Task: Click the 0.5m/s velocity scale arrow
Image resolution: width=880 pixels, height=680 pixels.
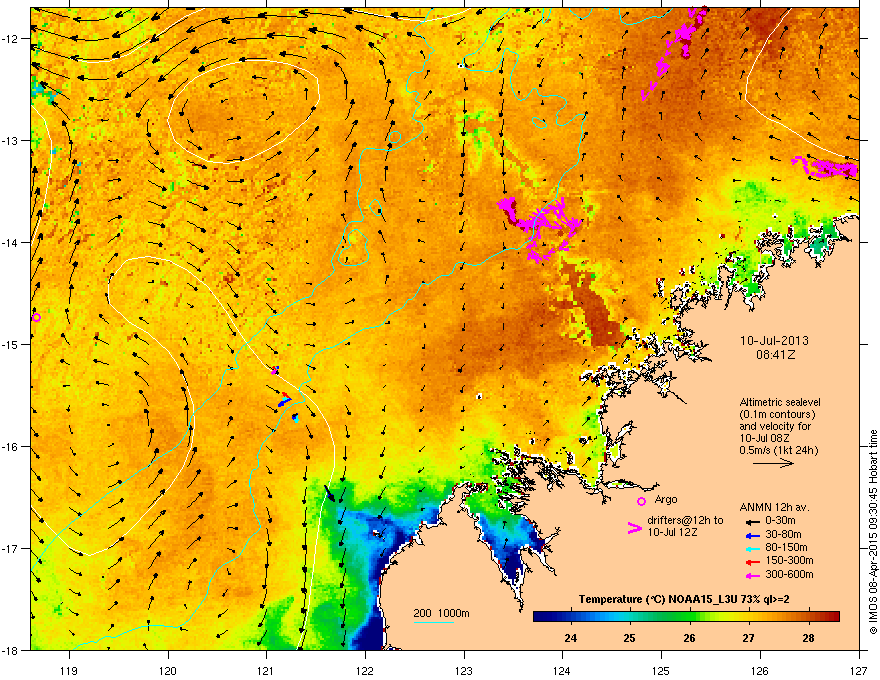Action: 773,463
